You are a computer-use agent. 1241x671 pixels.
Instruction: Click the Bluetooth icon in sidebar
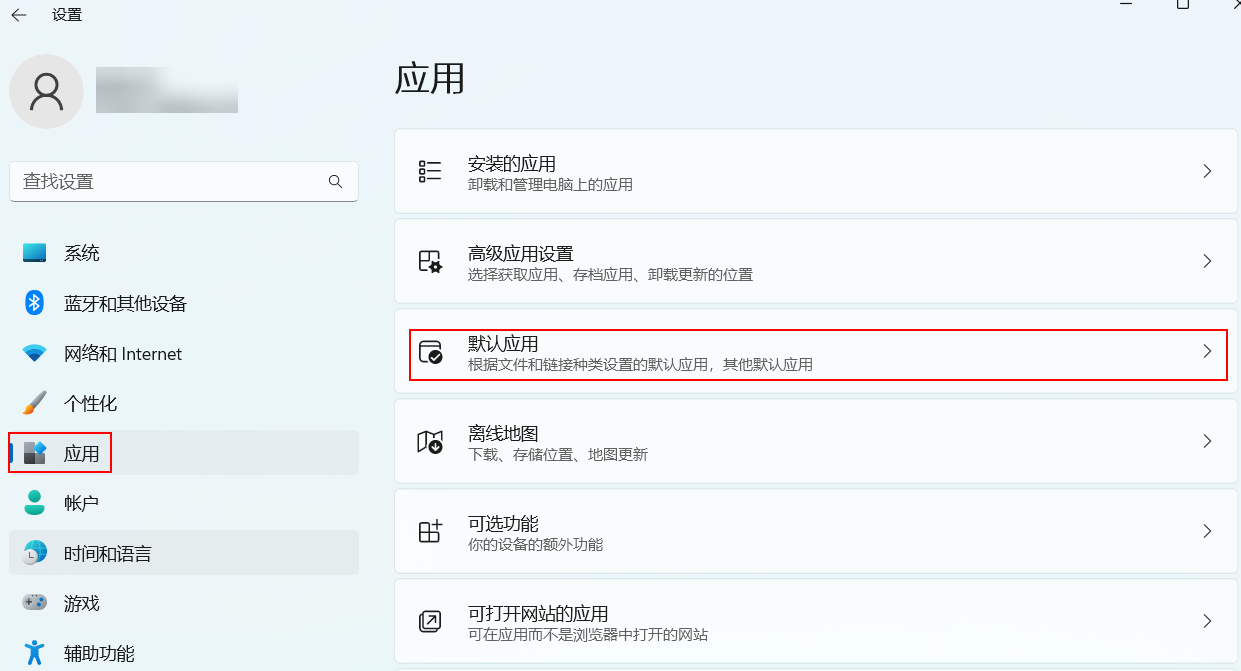tap(35, 303)
